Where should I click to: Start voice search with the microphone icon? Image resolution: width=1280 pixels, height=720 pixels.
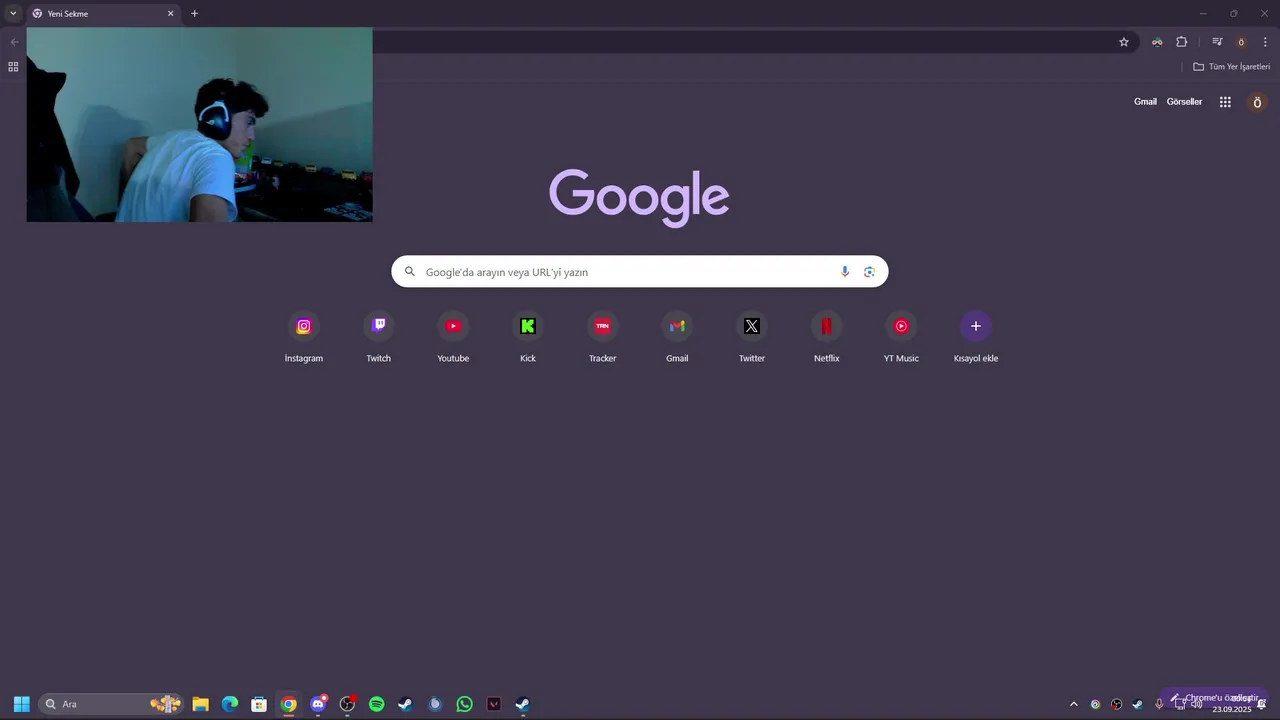click(845, 272)
